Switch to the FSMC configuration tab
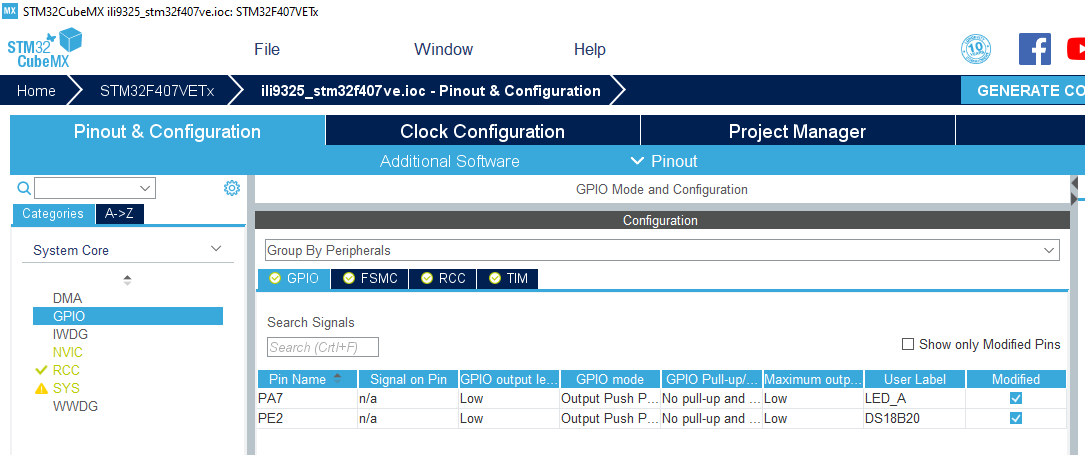Screen dimensions: 1085x455 tap(370, 279)
